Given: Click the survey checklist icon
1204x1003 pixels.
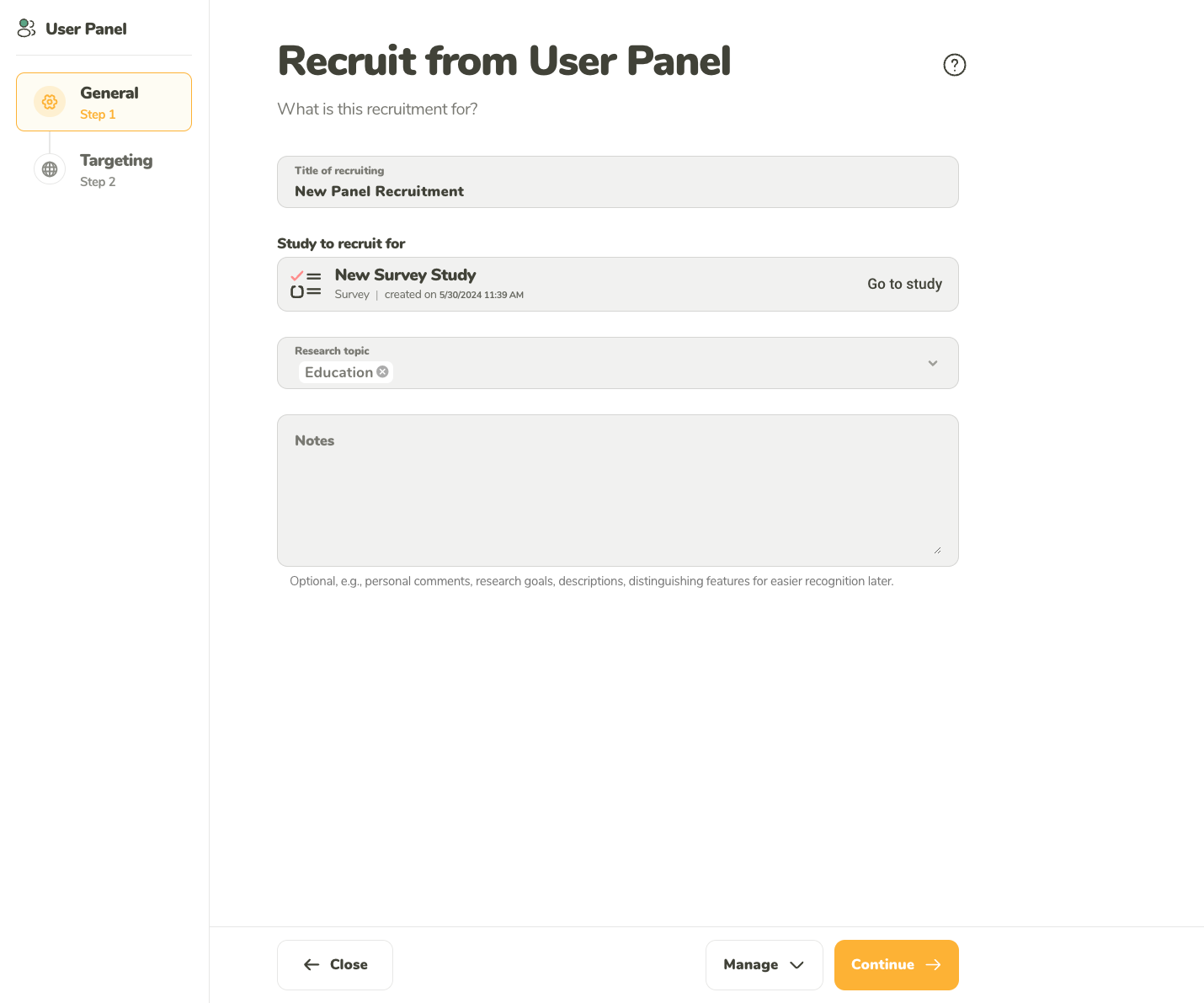Looking at the screenshot, I should (x=306, y=284).
